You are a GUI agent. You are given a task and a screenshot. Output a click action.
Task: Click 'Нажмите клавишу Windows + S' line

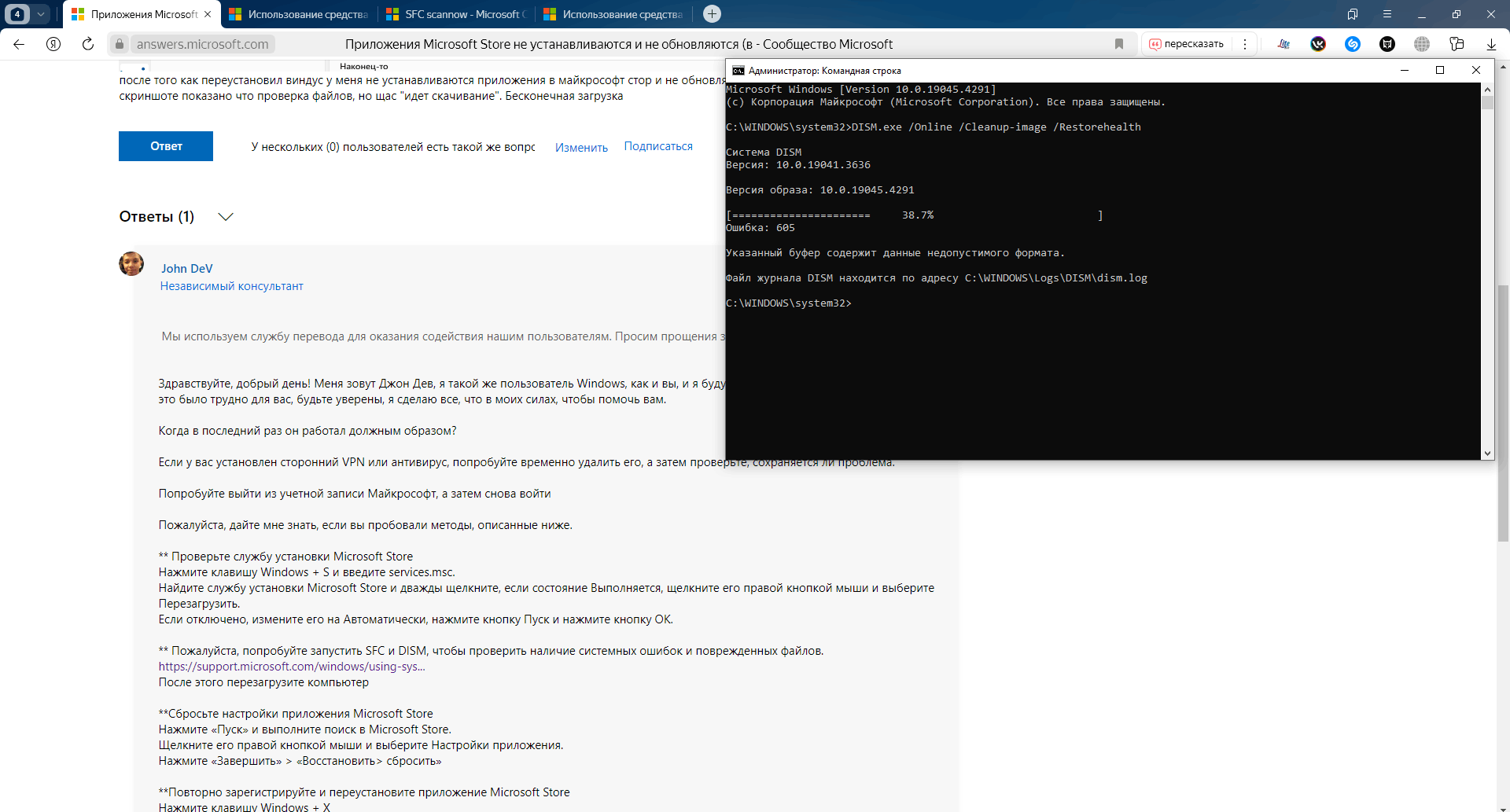[307, 572]
